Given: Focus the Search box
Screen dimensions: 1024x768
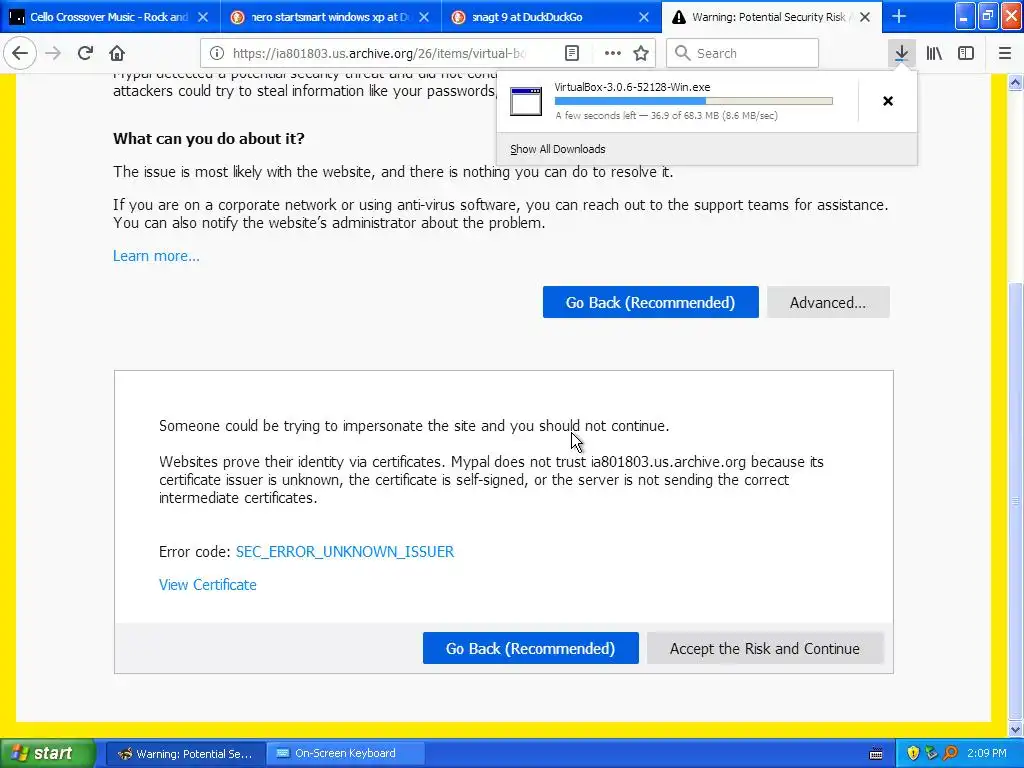Looking at the screenshot, I should (742, 54).
